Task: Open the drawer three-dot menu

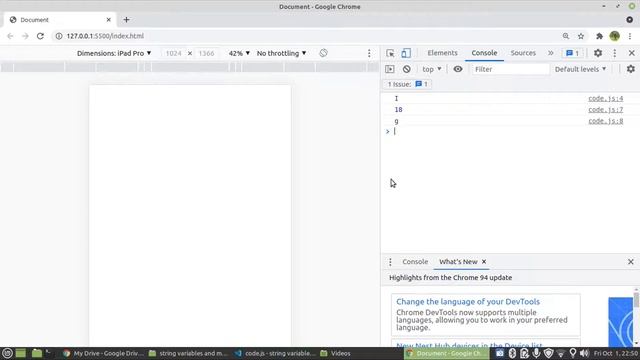Action: point(390,262)
